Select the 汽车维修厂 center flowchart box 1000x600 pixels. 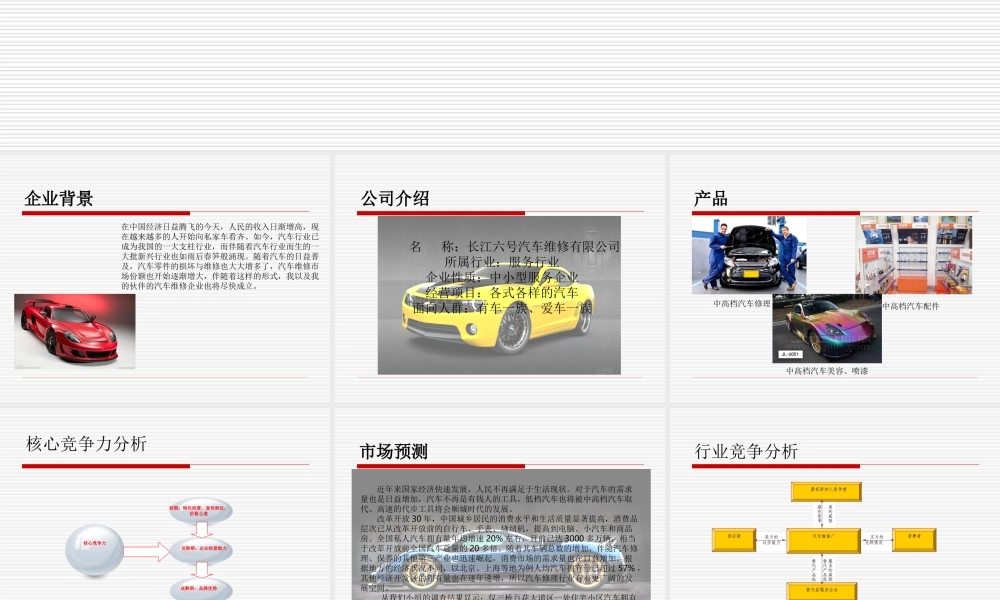(823, 540)
